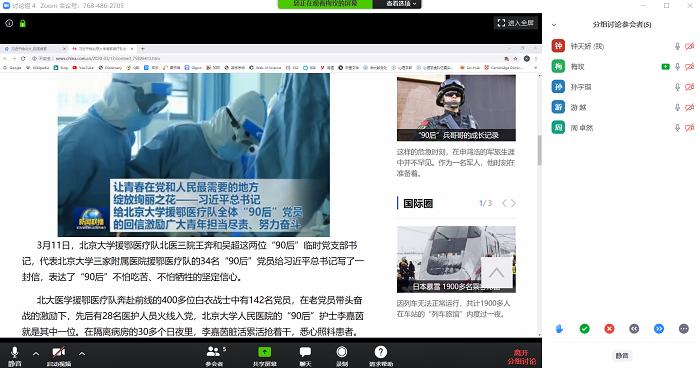Click the green encryption lock icon
The image size is (700, 368).
point(23,23)
